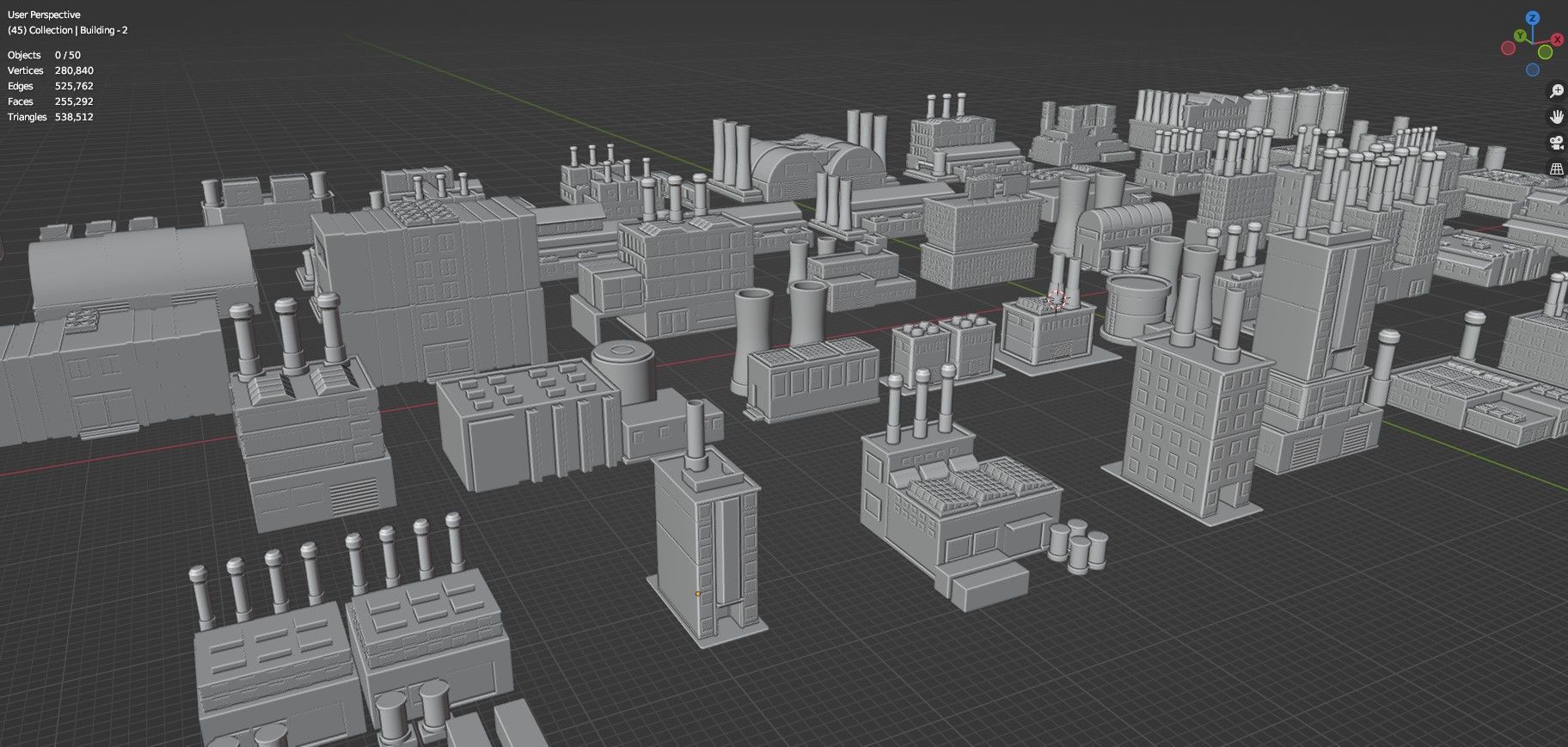The height and width of the screenshot is (747, 1568).
Task: Click the blue Z axis on navigation gizmo
Action: click(x=1533, y=17)
